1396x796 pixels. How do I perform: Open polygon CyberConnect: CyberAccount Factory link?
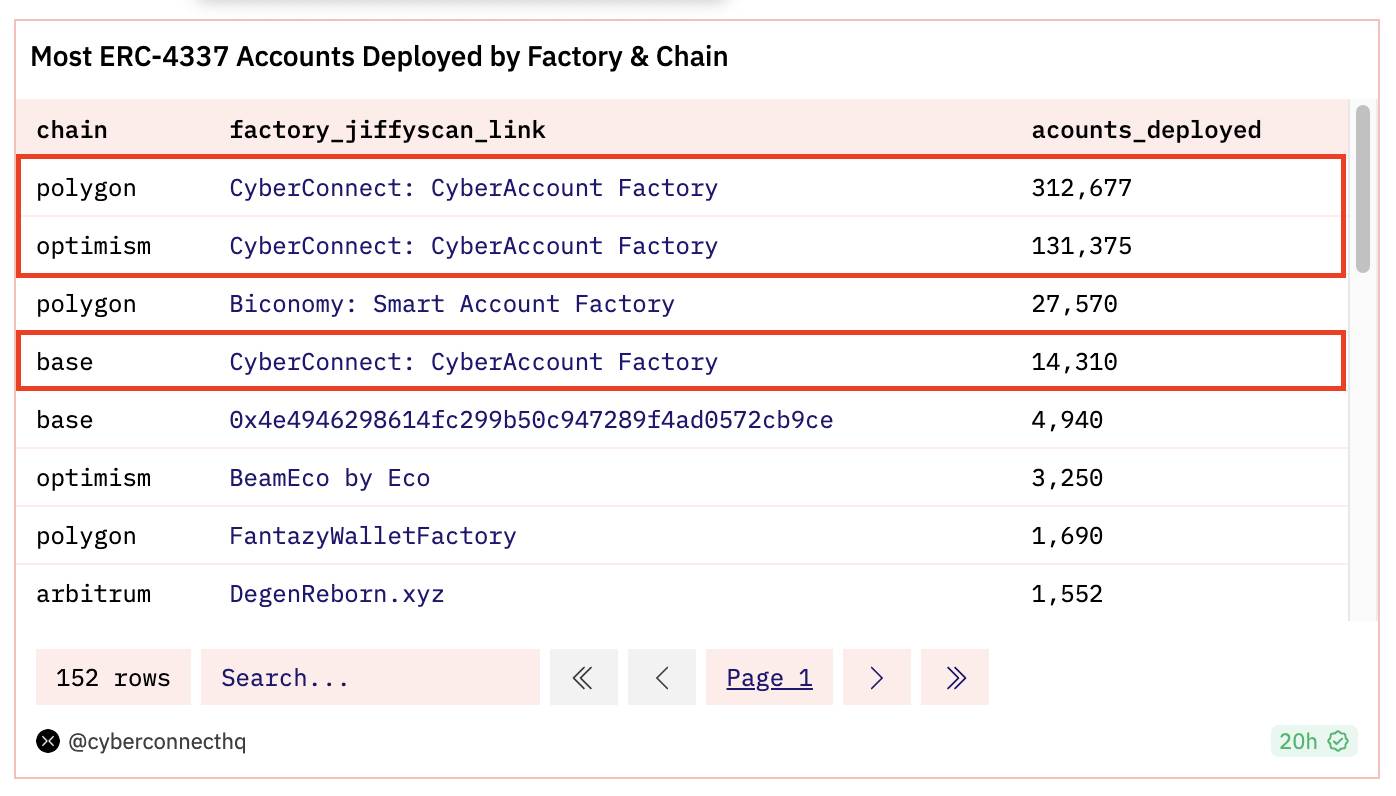click(473, 188)
